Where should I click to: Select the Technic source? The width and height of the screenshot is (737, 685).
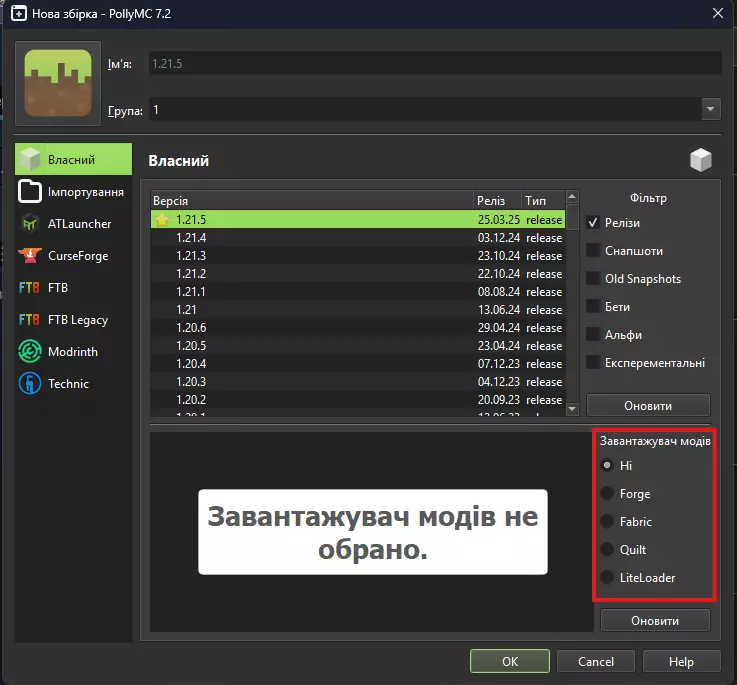(x=73, y=384)
